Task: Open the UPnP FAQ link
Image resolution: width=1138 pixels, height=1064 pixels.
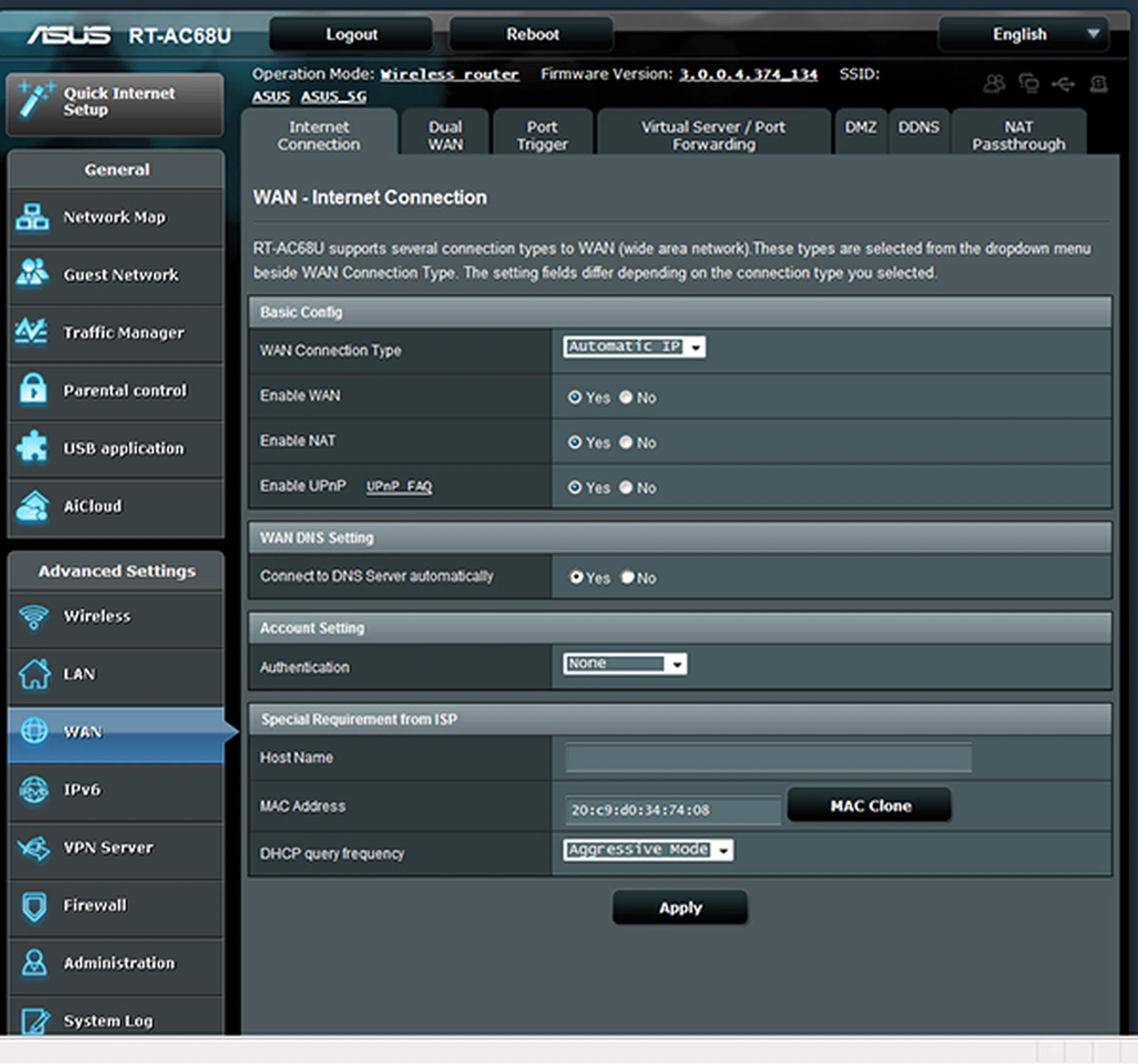Action: (398, 487)
